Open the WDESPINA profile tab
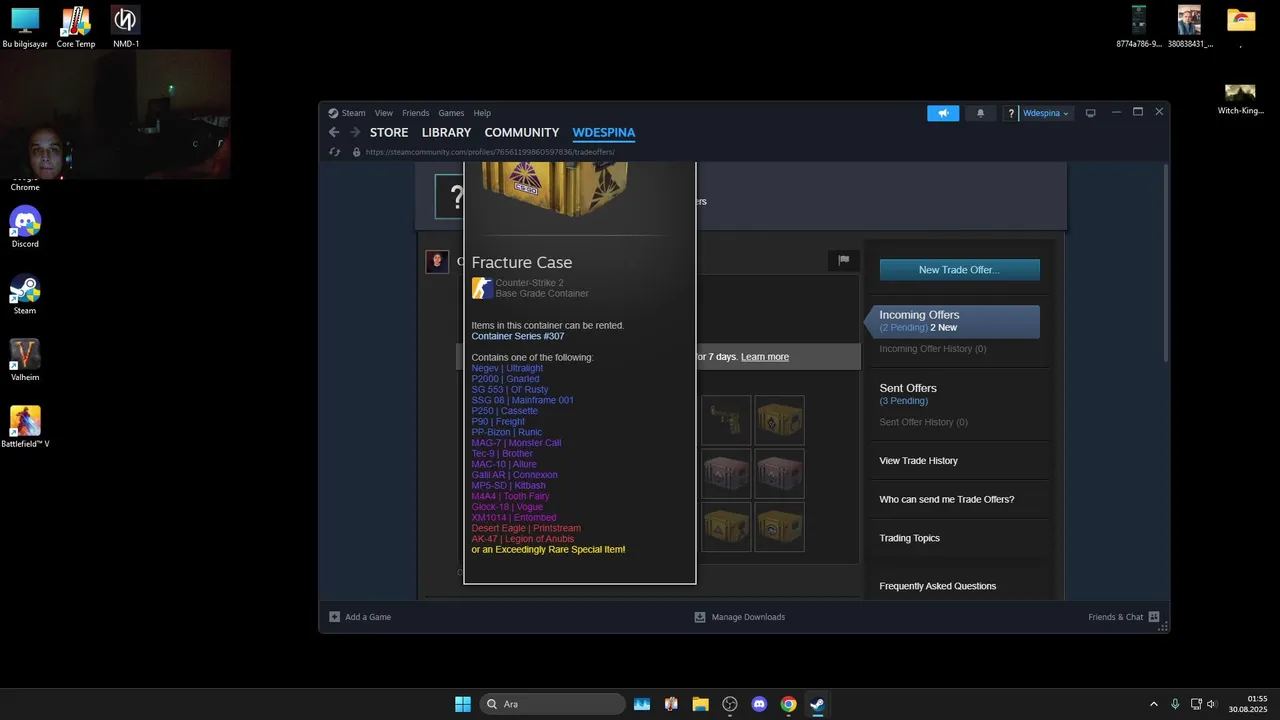The image size is (1280, 720). tap(604, 132)
